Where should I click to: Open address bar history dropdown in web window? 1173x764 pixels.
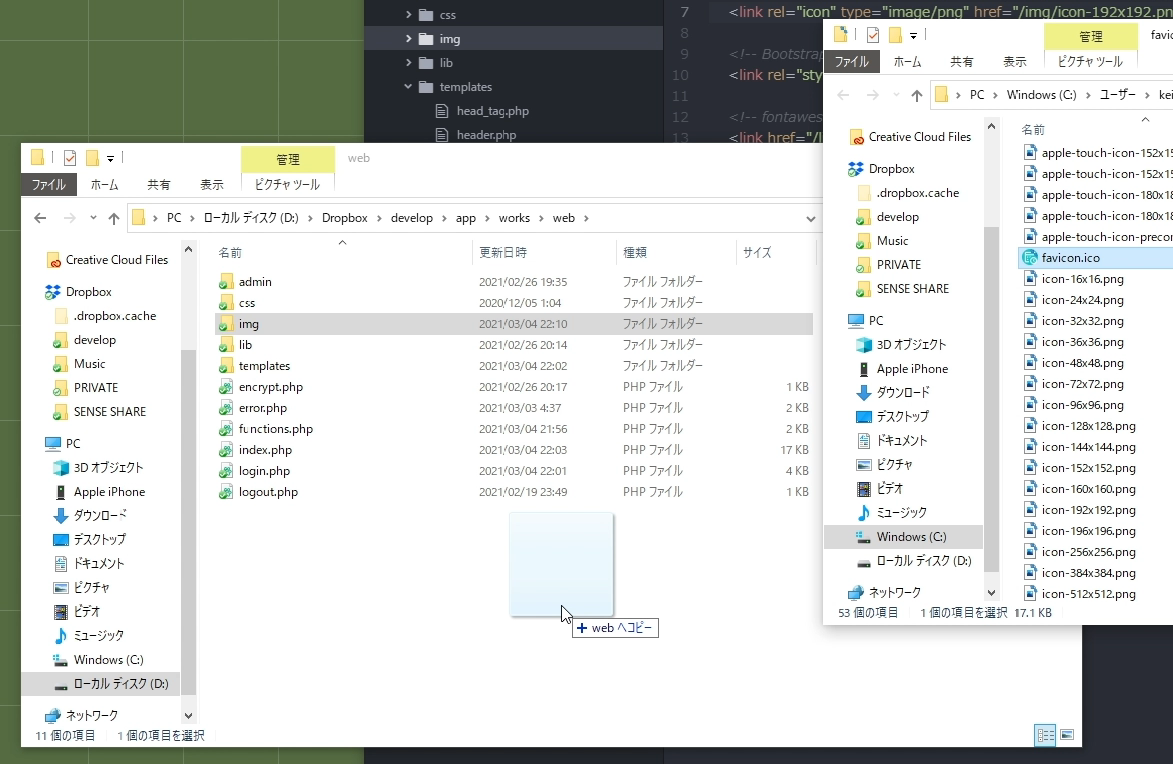810,218
